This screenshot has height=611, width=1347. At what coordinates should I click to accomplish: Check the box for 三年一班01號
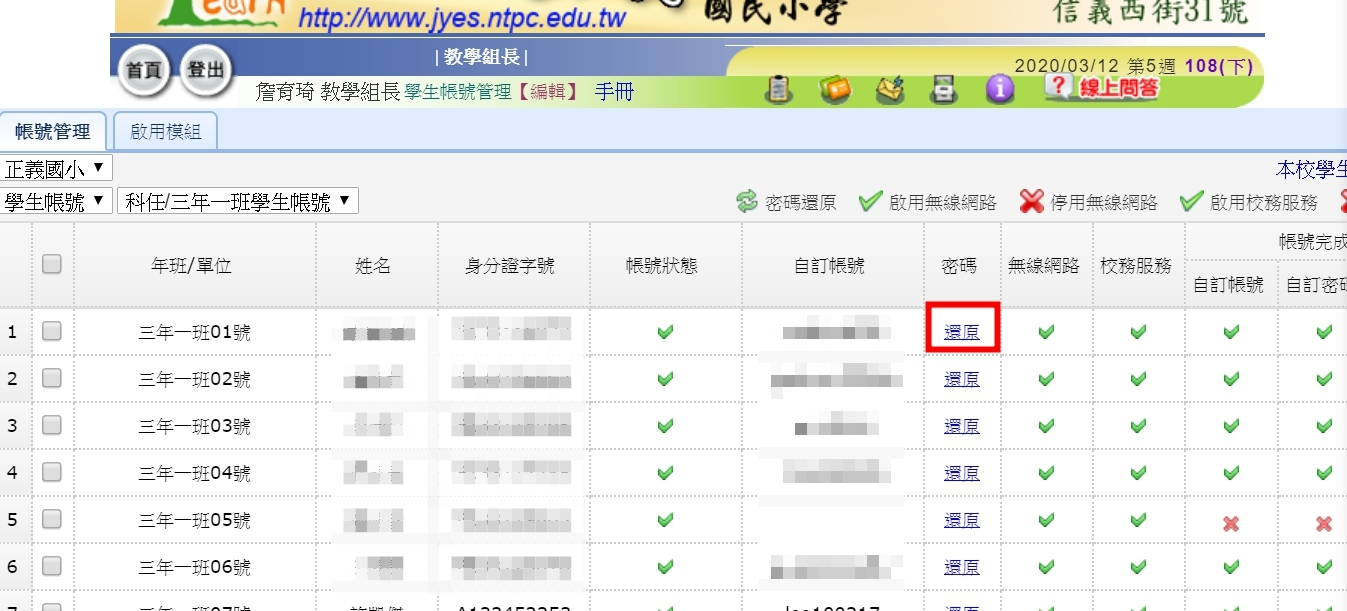coord(52,331)
